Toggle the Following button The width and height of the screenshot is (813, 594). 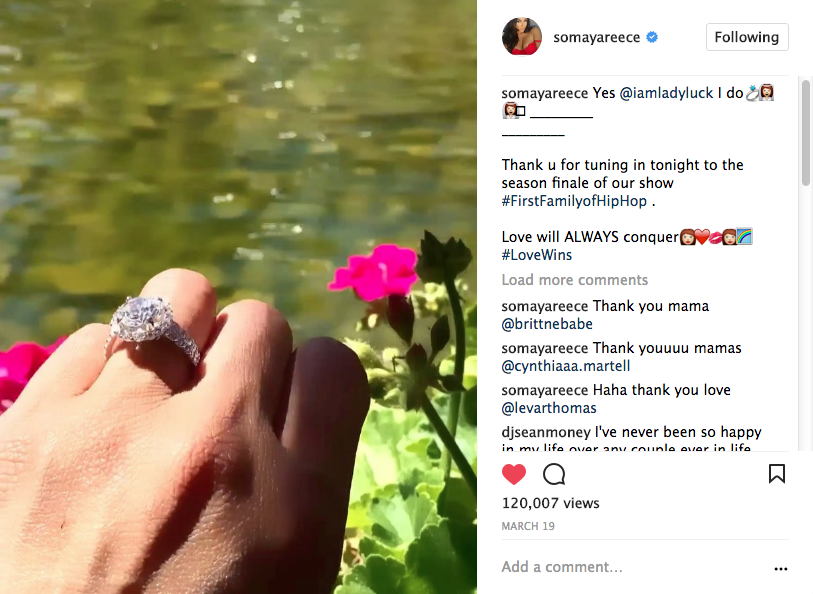point(747,37)
